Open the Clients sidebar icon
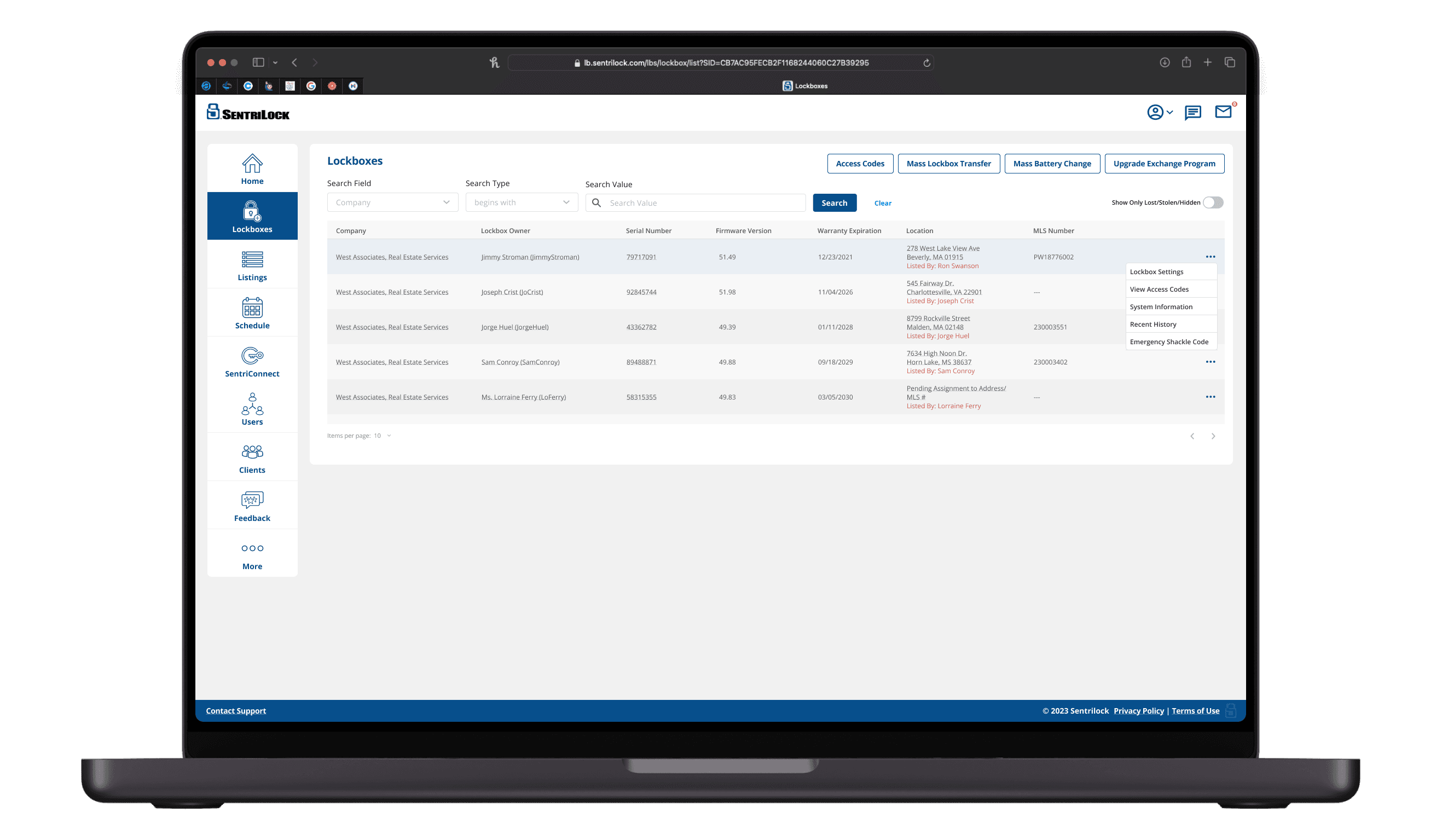 click(x=252, y=453)
